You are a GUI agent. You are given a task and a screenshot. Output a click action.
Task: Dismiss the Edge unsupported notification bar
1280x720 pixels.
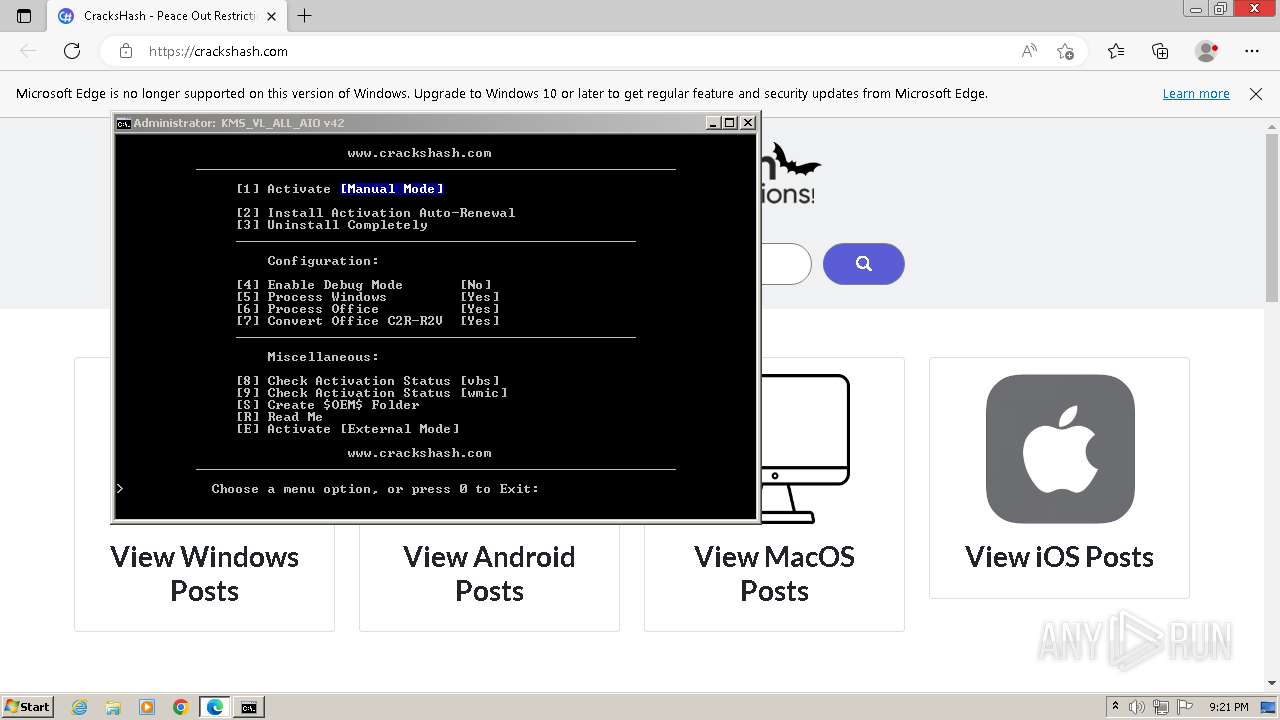[1256, 93]
